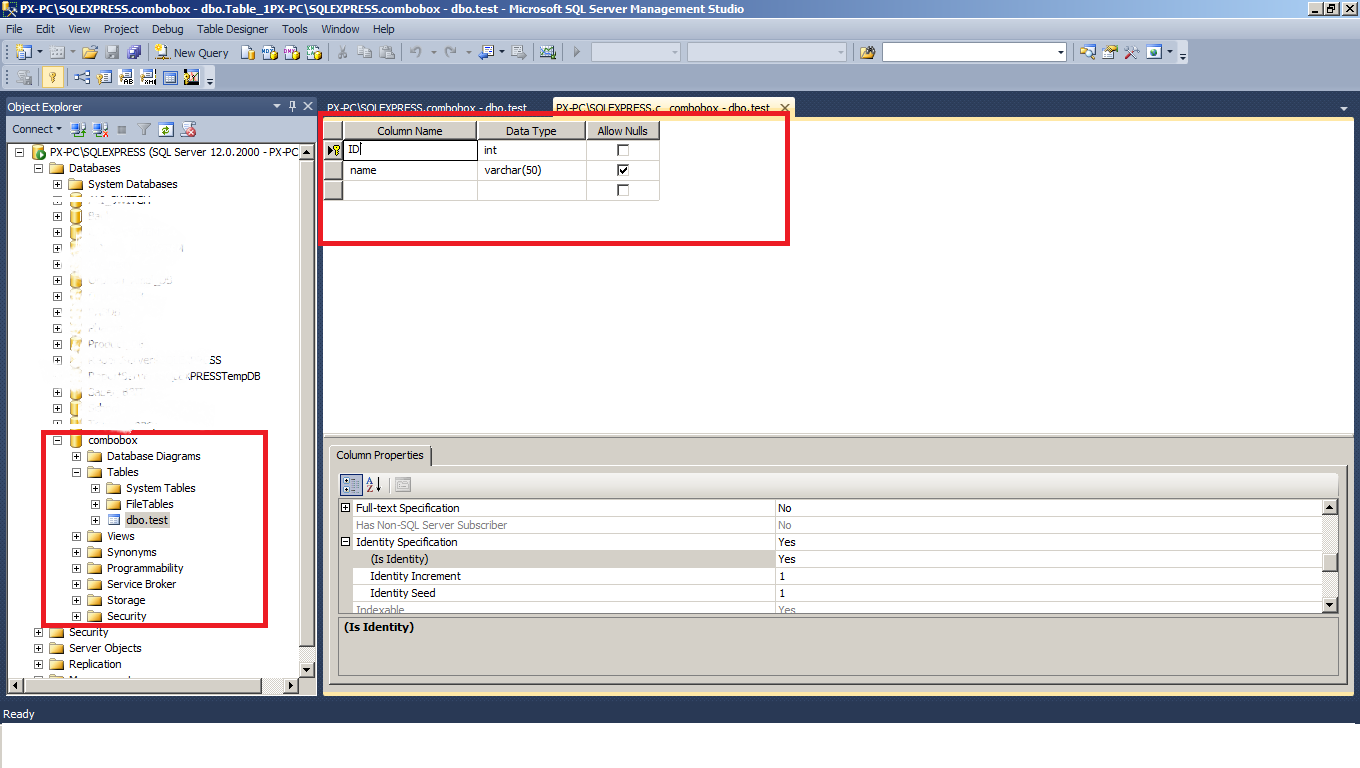Viewport: 1360px width, 768px height.
Task: Open the New Query toolbar button
Action: (192, 52)
